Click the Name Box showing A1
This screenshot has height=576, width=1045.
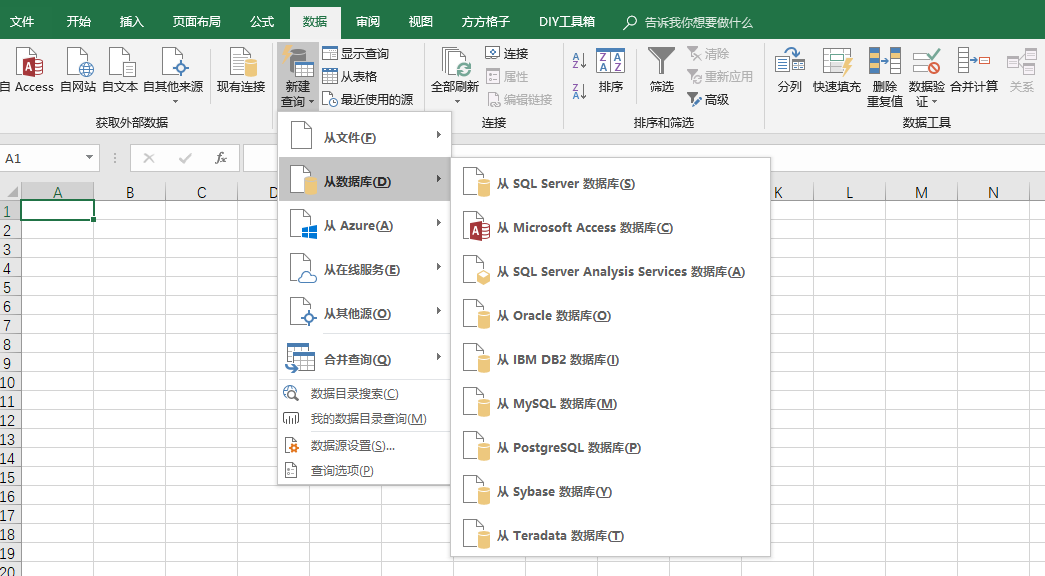click(41, 158)
